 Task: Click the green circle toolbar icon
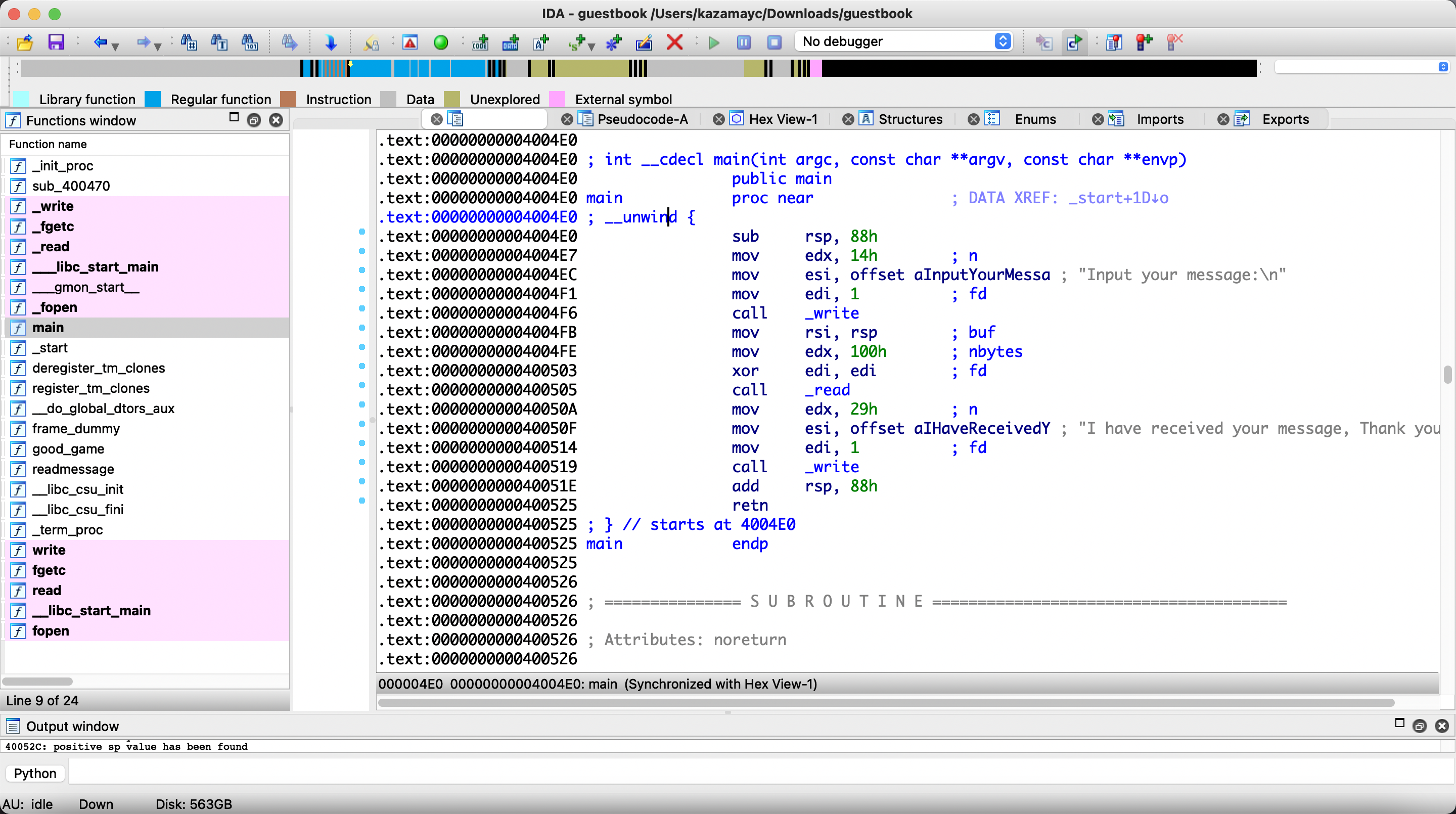pos(441,42)
